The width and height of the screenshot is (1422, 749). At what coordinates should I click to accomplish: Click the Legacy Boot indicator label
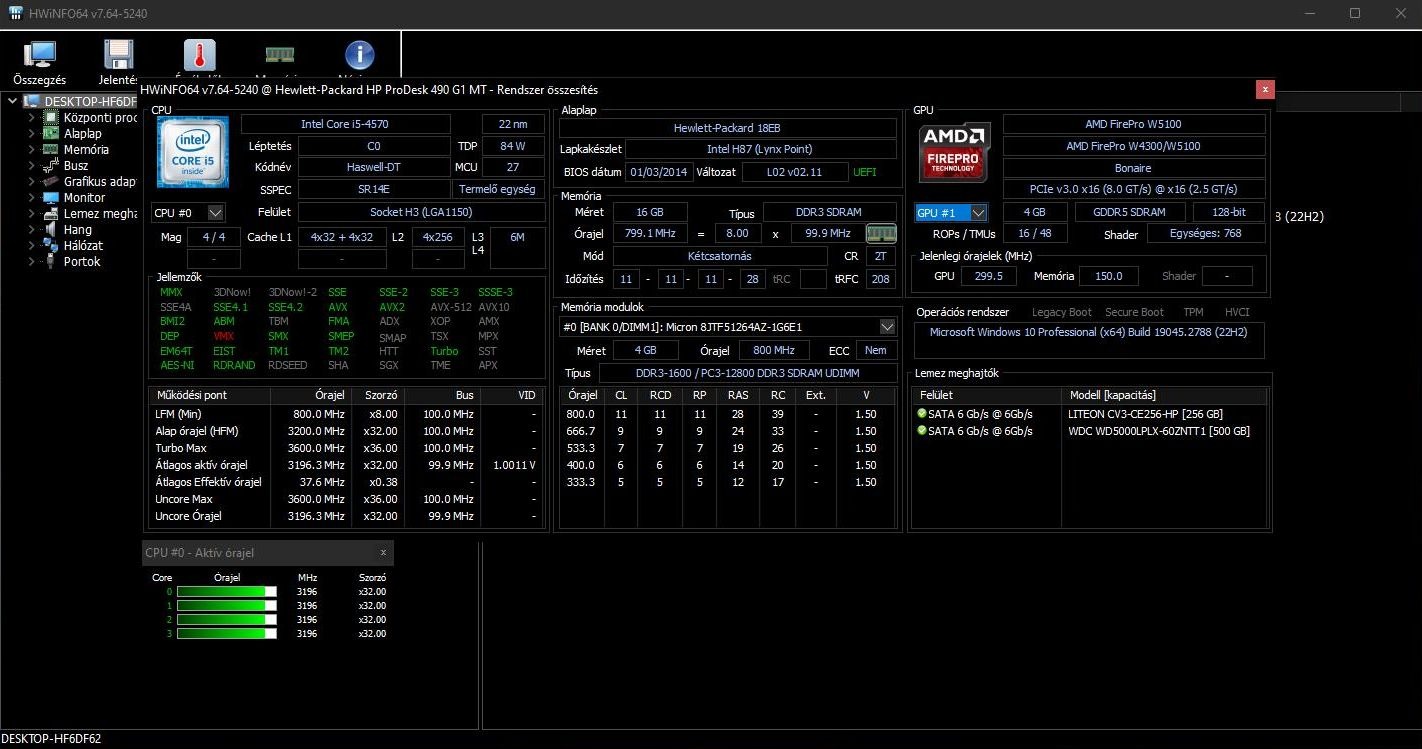(x=1062, y=312)
